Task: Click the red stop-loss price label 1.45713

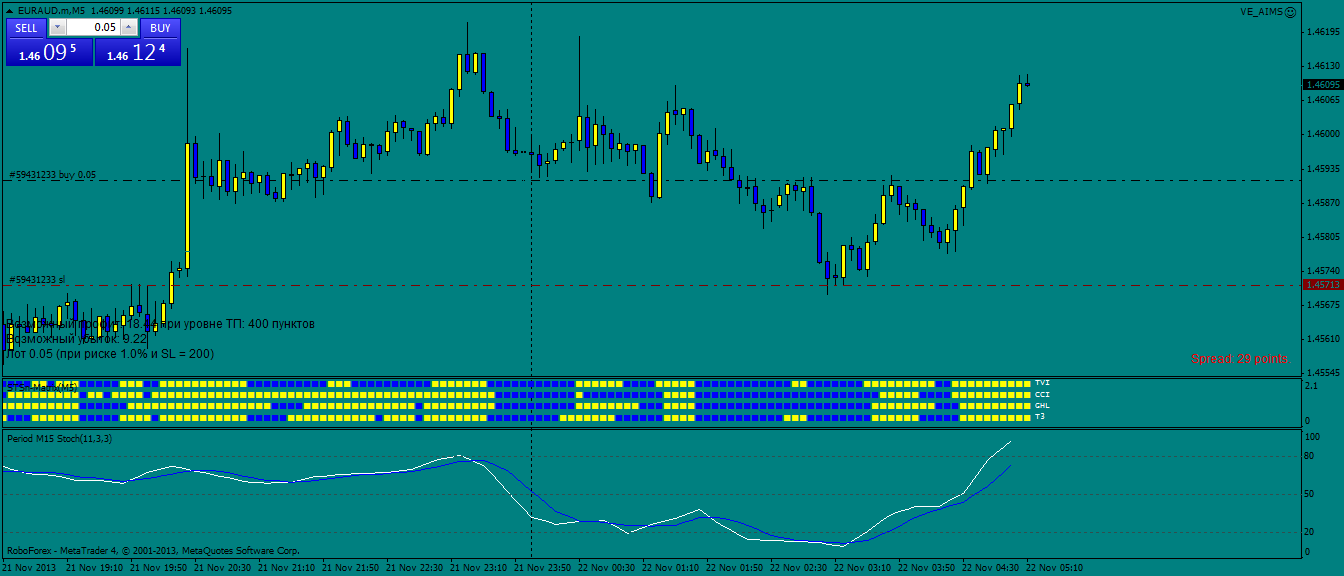Action: click(x=1322, y=285)
